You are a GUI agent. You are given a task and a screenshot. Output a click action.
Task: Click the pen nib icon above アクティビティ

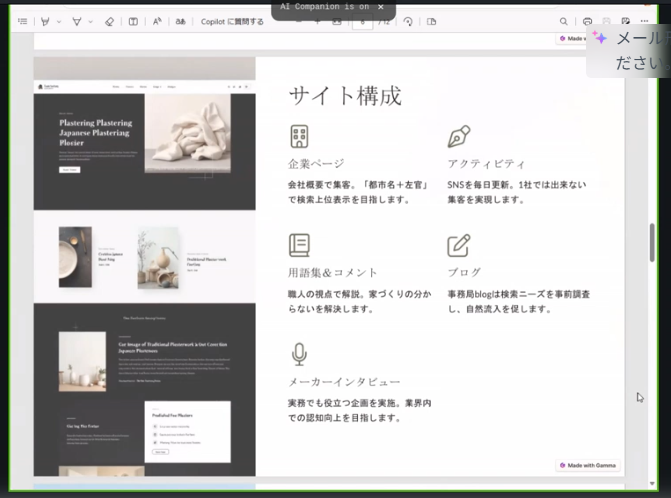(x=459, y=136)
